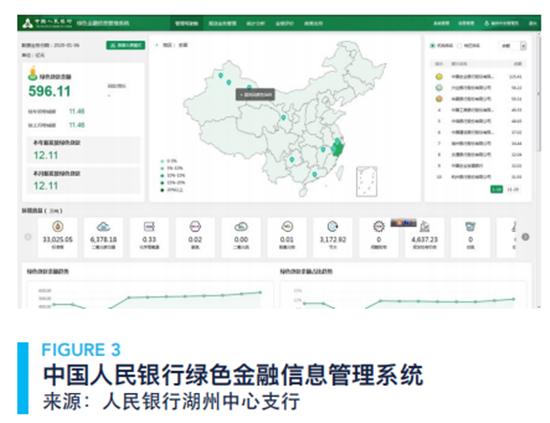Click the user avatar icon in the header

(487, 23)
